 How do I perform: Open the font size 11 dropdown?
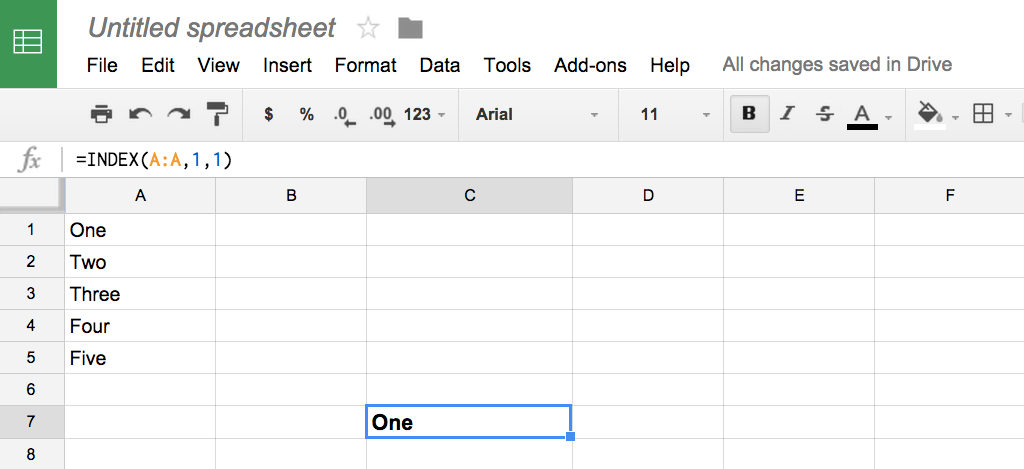pyautogui.click(x=675, y=115)
